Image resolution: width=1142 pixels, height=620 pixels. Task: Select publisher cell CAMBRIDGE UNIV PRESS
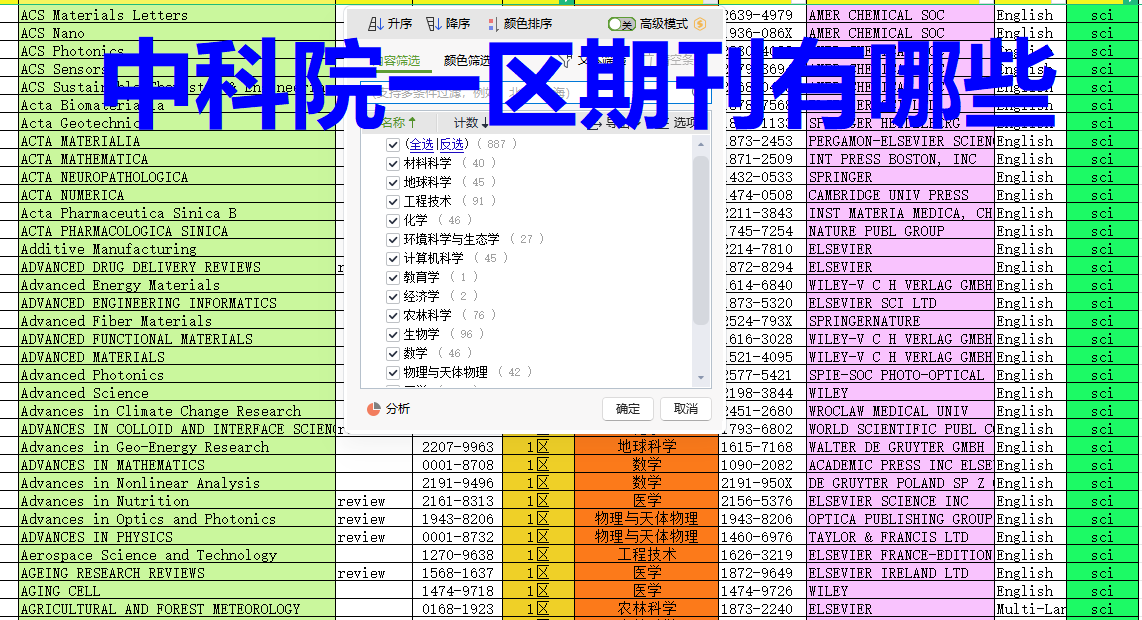pos(900,195)
